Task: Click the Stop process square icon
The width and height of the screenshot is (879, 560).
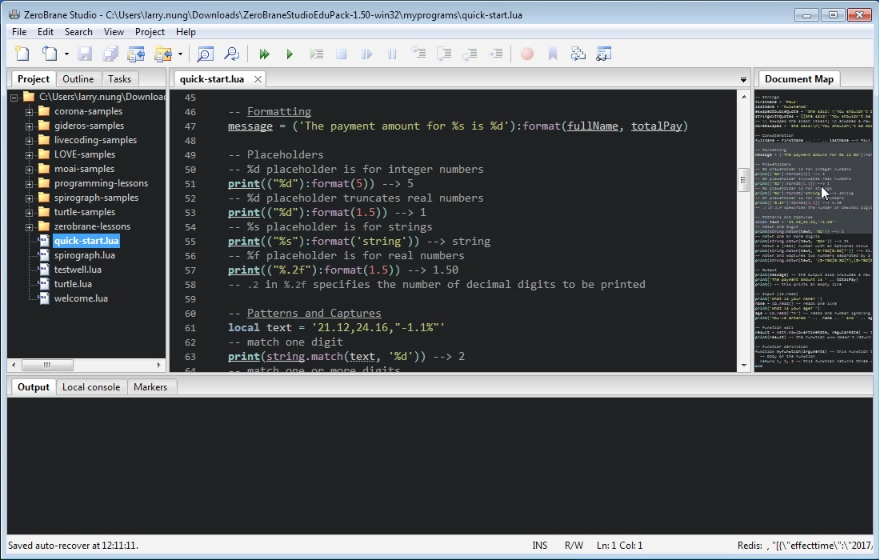Action: [341, 54]
